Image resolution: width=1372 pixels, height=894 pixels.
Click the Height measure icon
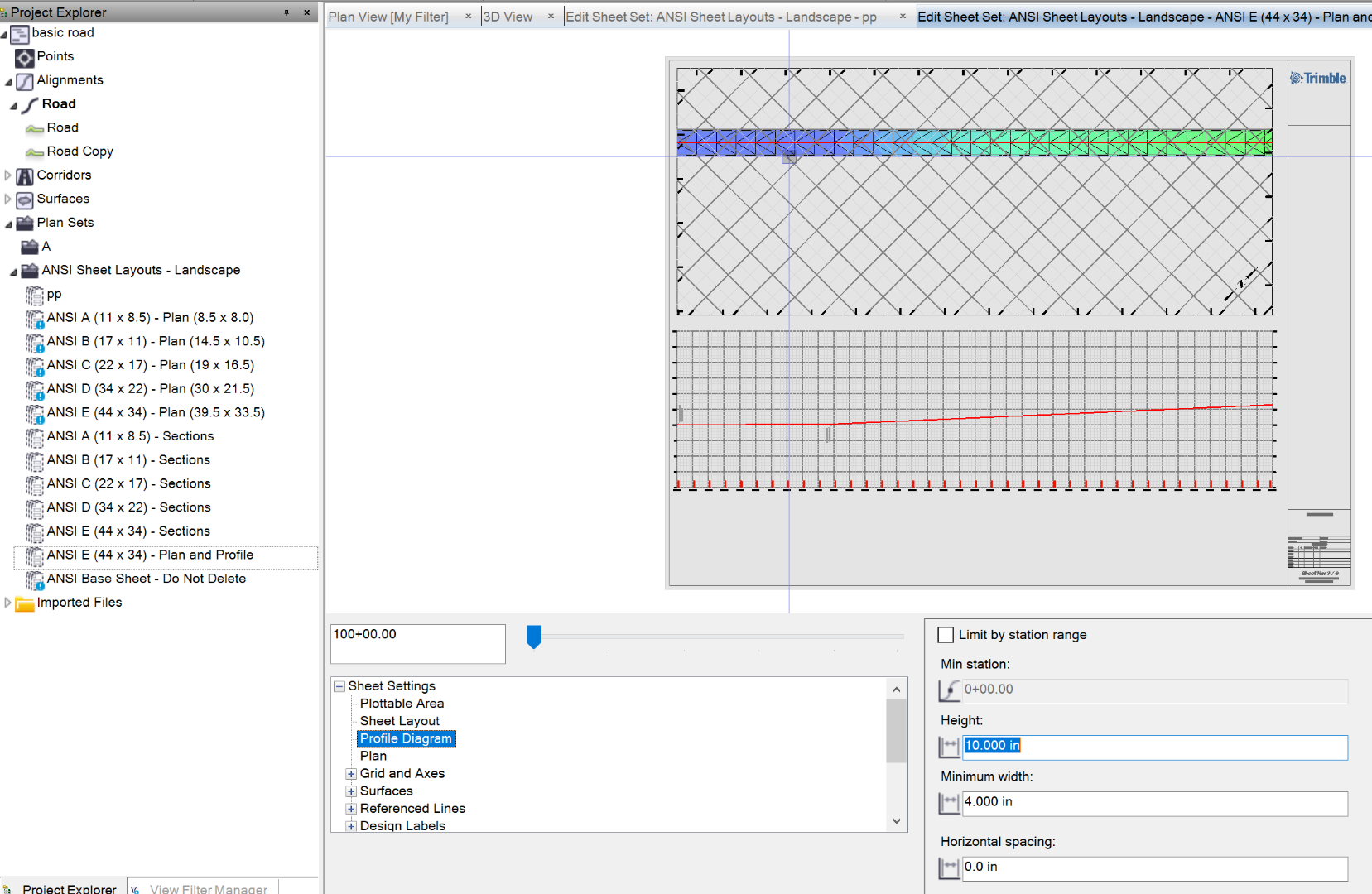click(949, 747)
